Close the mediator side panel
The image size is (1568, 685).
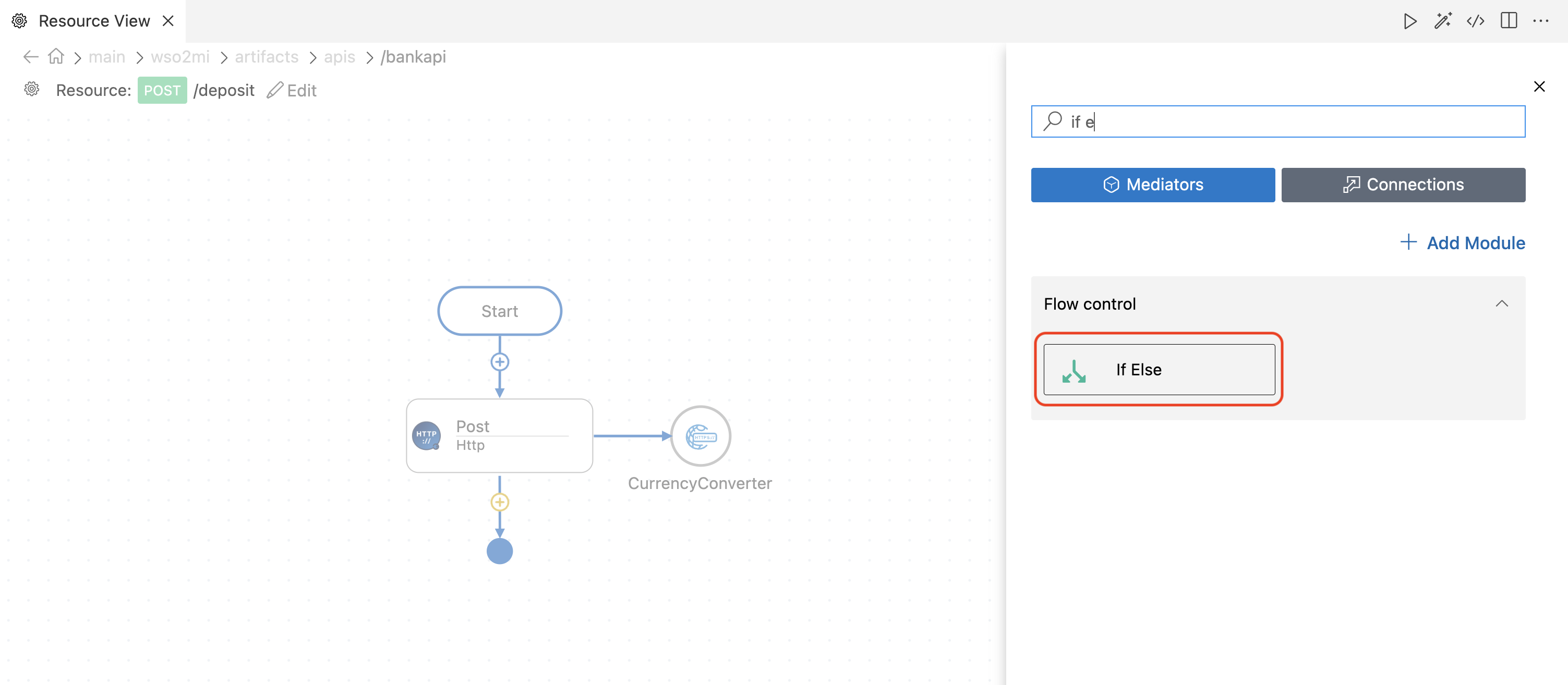(x=1539, y=87)
